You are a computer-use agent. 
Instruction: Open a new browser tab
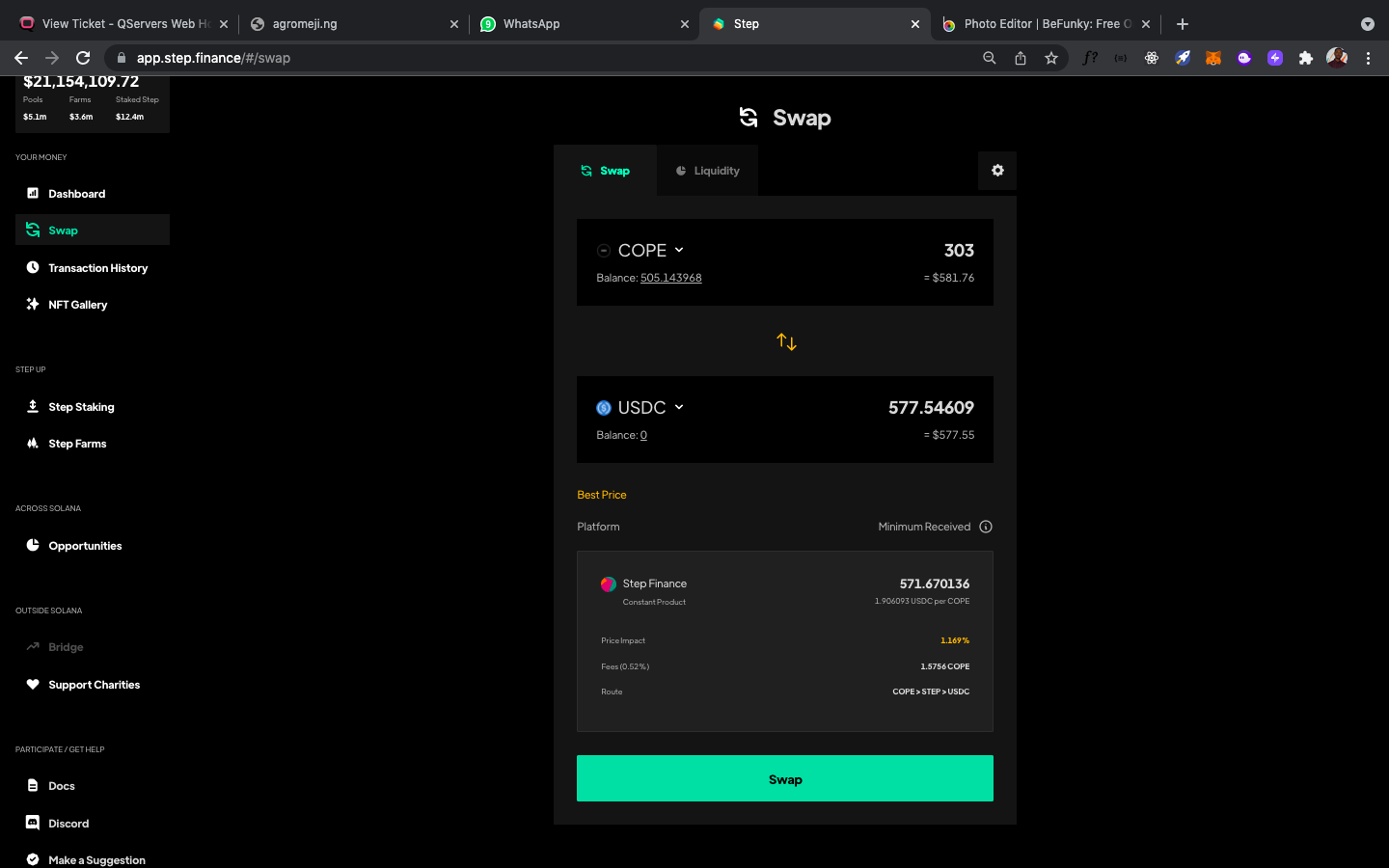point(1183,24)
